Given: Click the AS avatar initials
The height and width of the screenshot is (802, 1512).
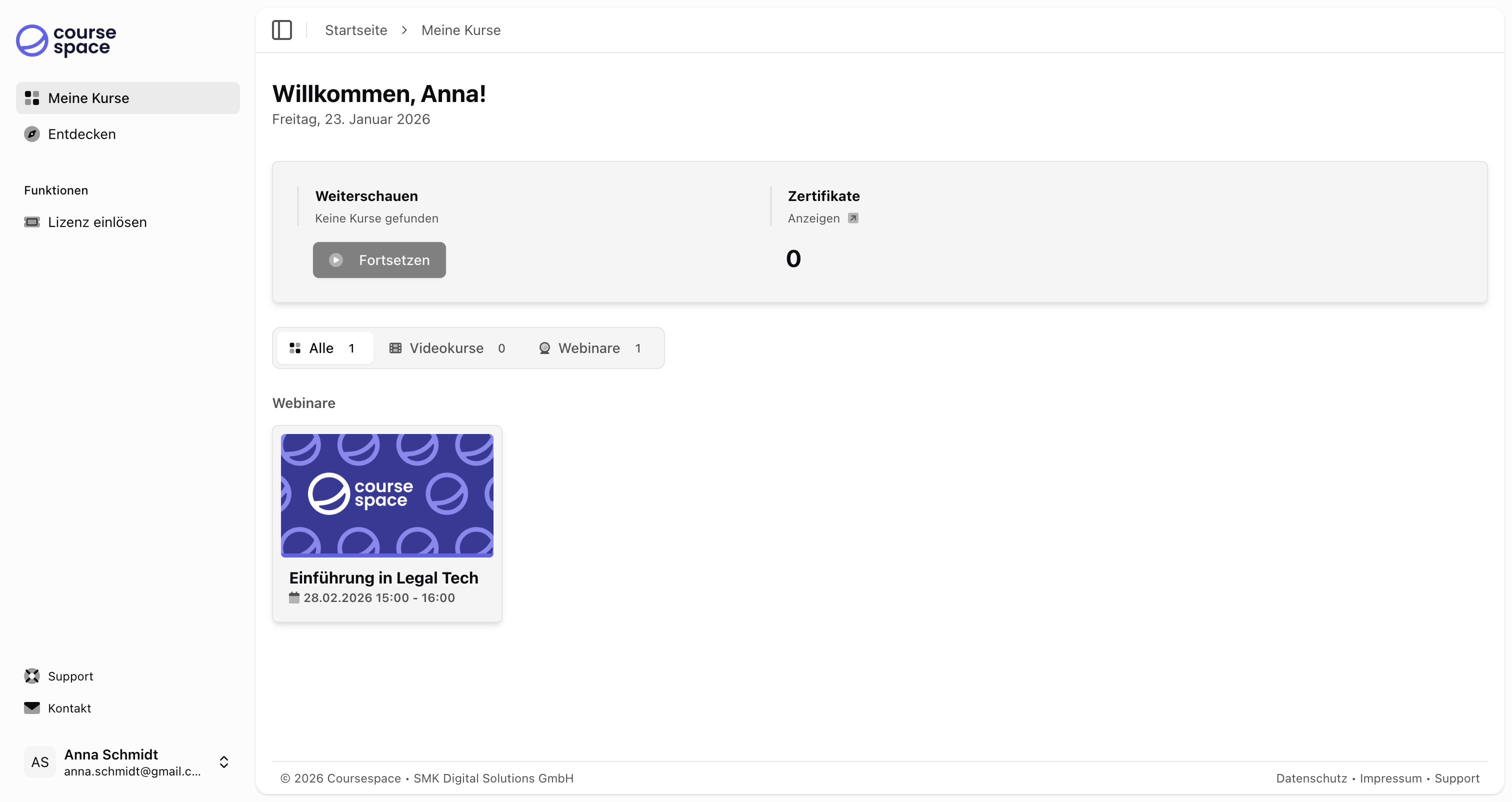Looking at the screenshot, I should tap(40, 762).
